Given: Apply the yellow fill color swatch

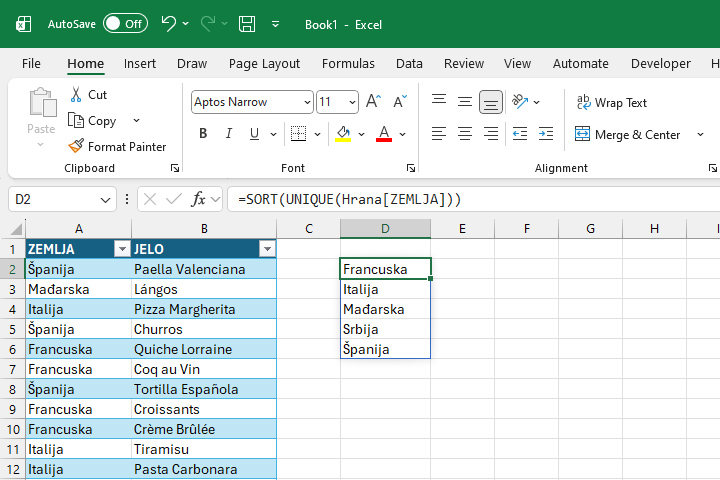Looking at the screenshot, I should pyautogui.click(x=344, y=134).
